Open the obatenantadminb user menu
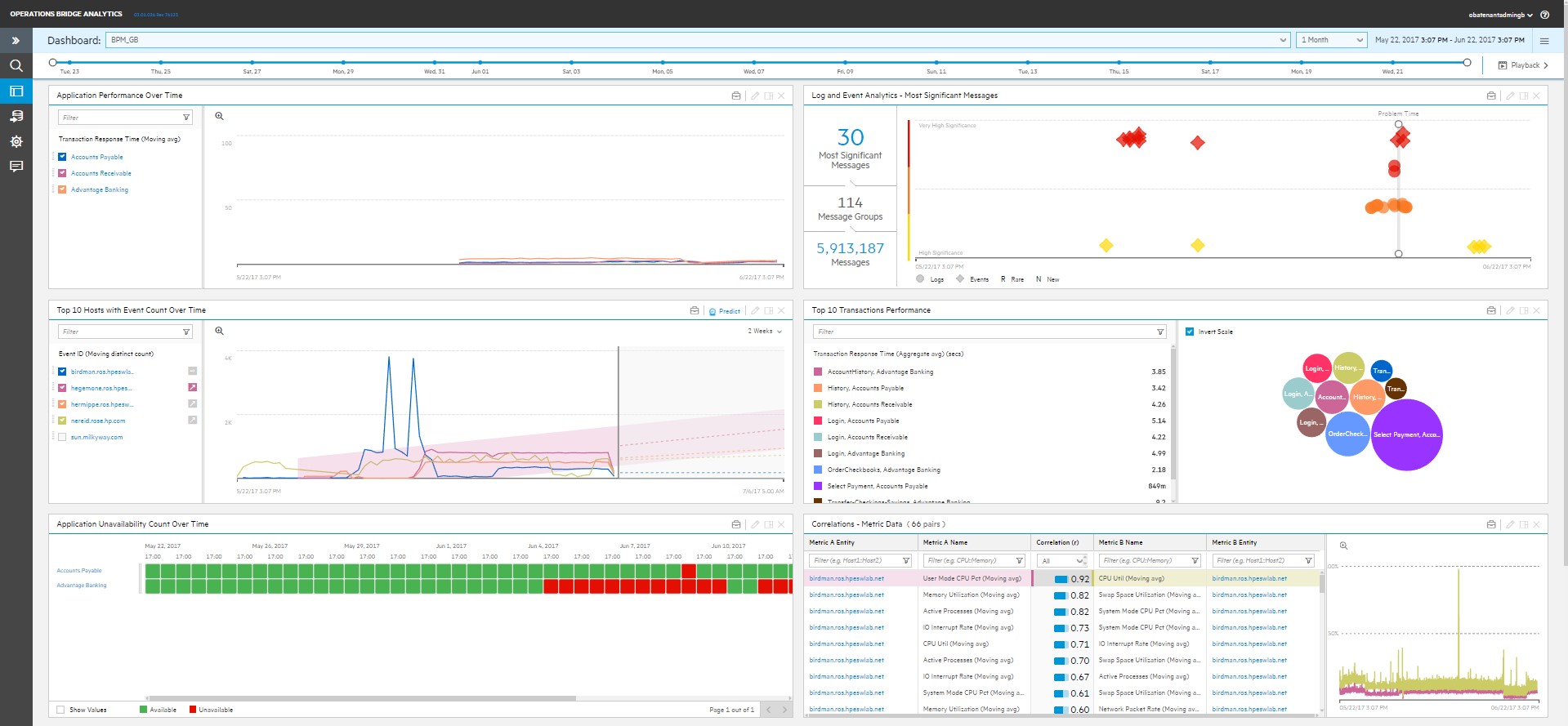The height and width of the screenshot is (726, 1568). [x=1500, y=15]
